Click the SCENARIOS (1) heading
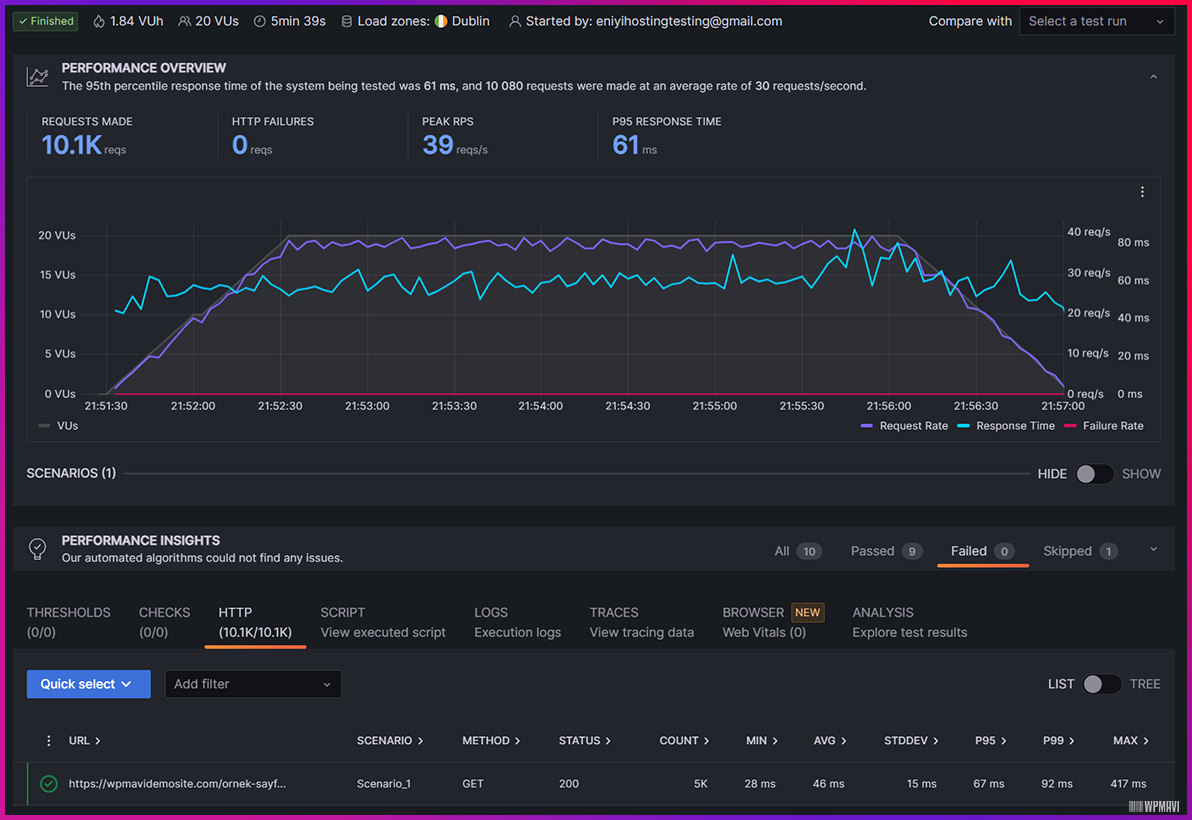 click(x=71, y=473)
